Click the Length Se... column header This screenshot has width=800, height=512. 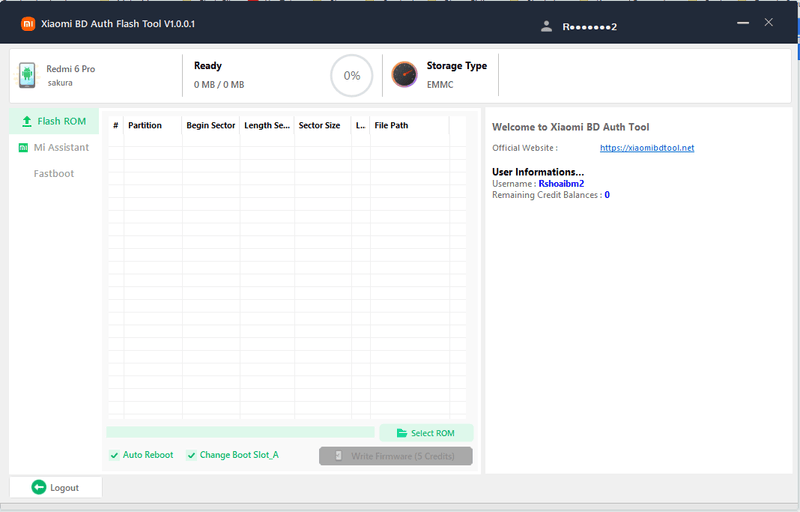267,125
